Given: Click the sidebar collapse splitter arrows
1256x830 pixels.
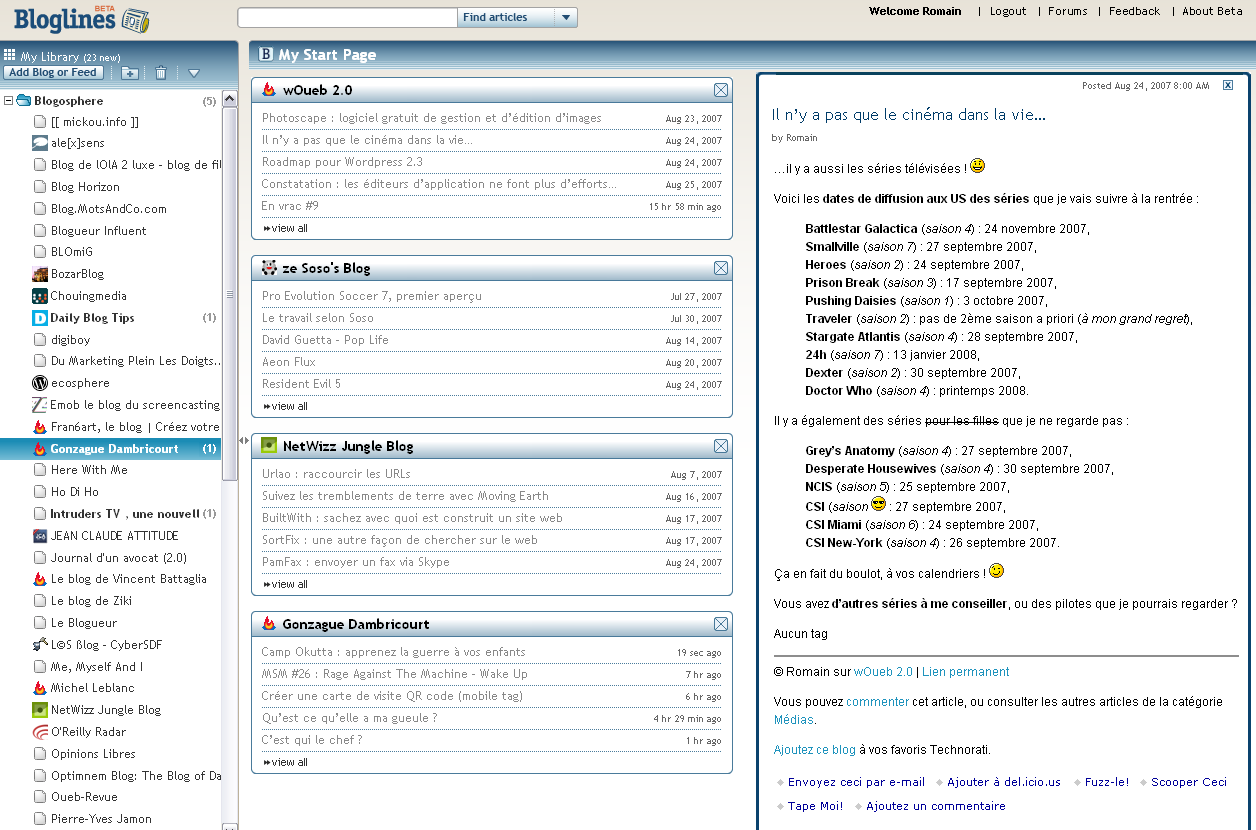Looking at the screenshot, I should pos(243,440).
